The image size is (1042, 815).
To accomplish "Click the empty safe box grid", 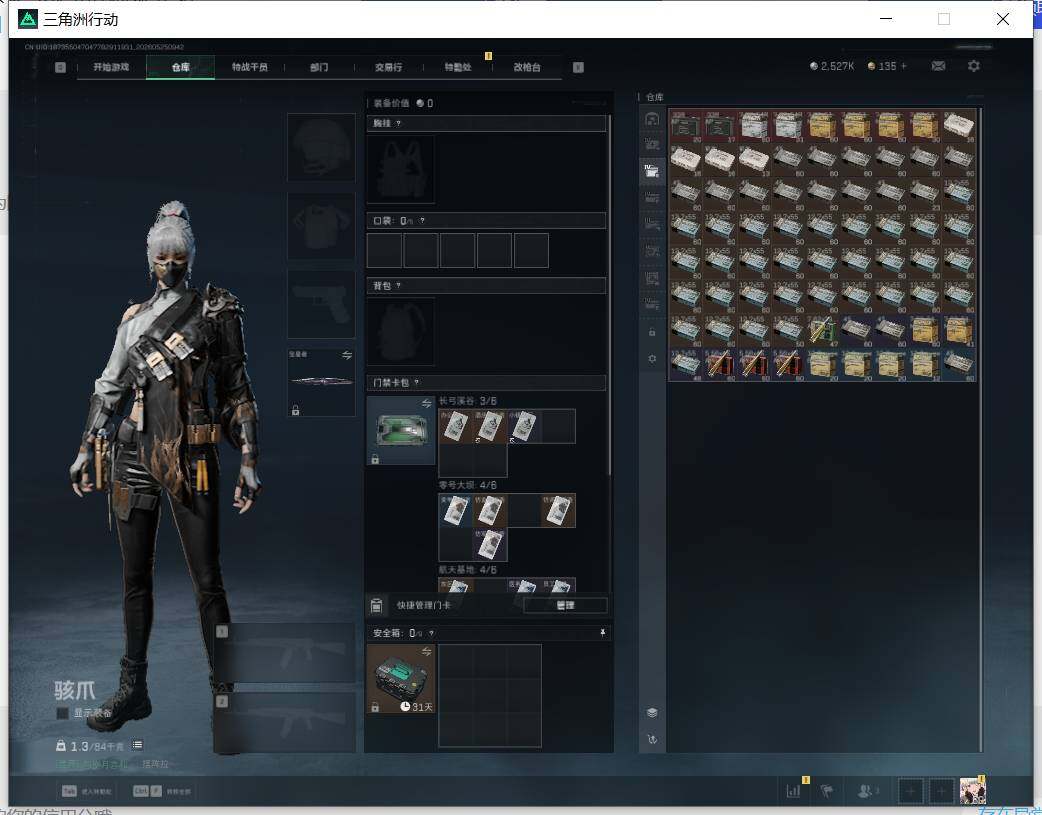I will 490,695.
